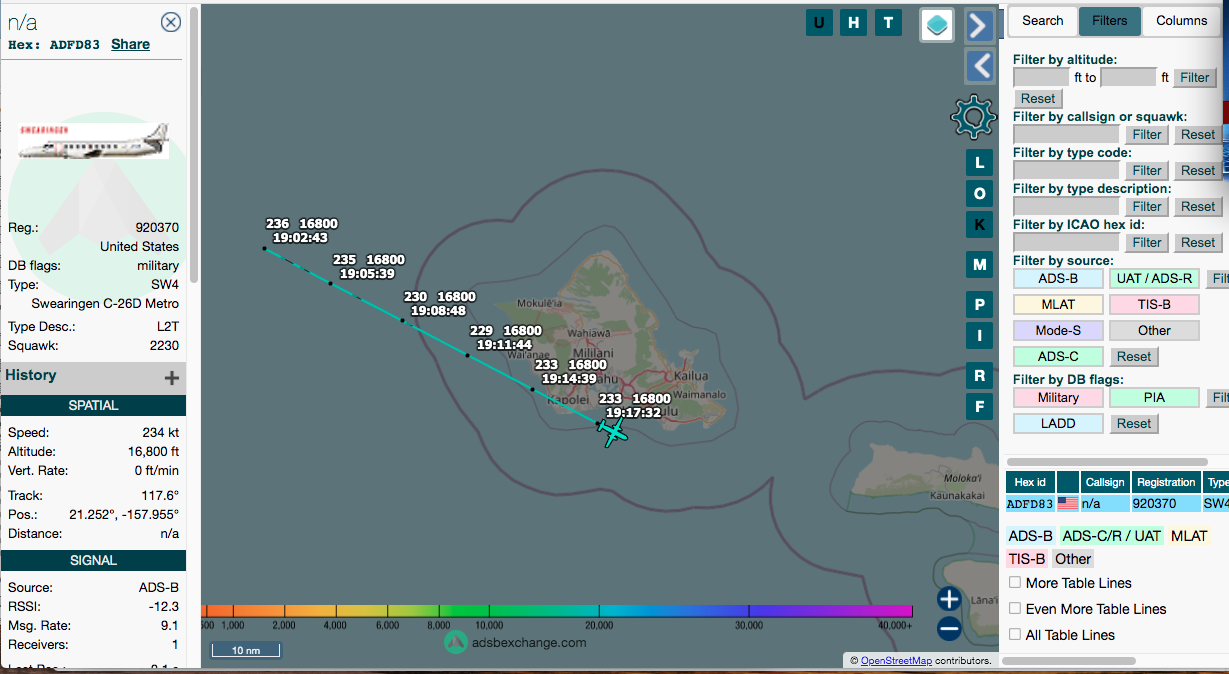
Task: Toggle the LADD DB flag filter
Action: pyautogui.click(x=1058, y=423)
